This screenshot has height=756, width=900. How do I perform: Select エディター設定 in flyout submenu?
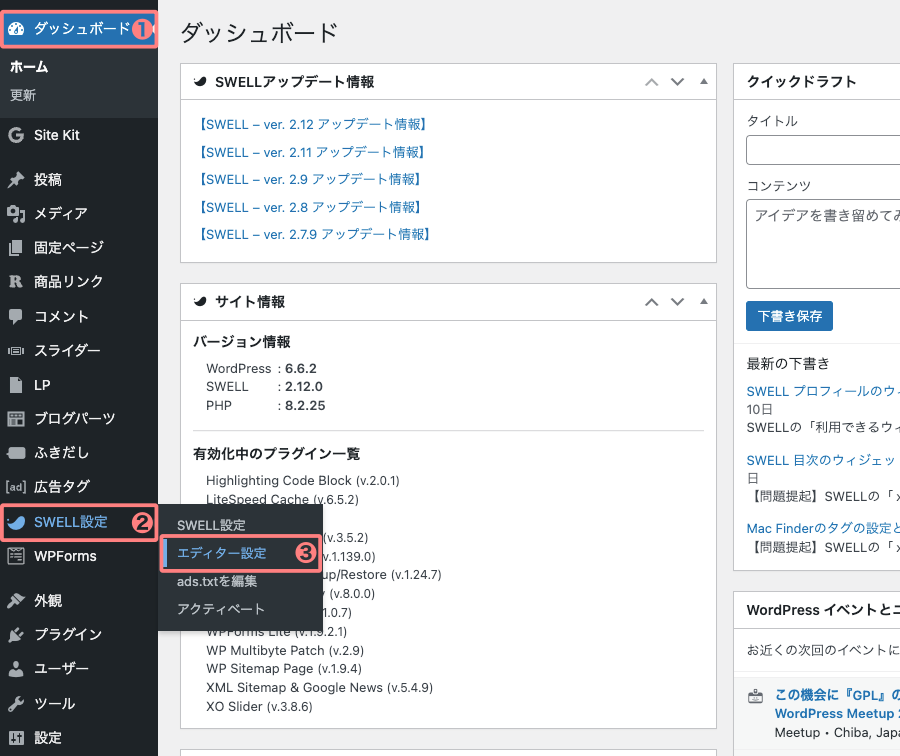click(x=222, y=553)
